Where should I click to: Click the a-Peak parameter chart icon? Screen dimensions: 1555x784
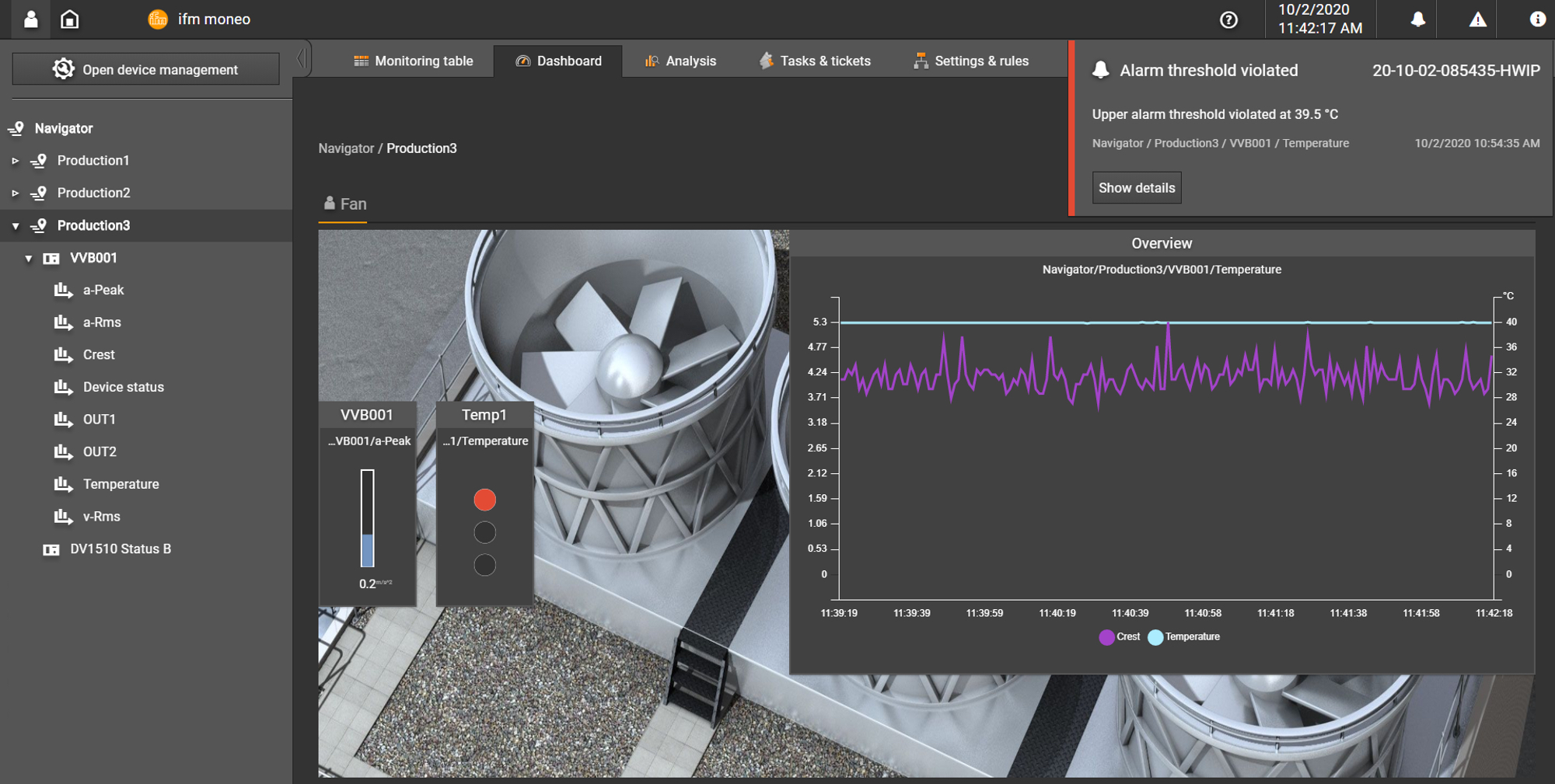coord(65,290)
